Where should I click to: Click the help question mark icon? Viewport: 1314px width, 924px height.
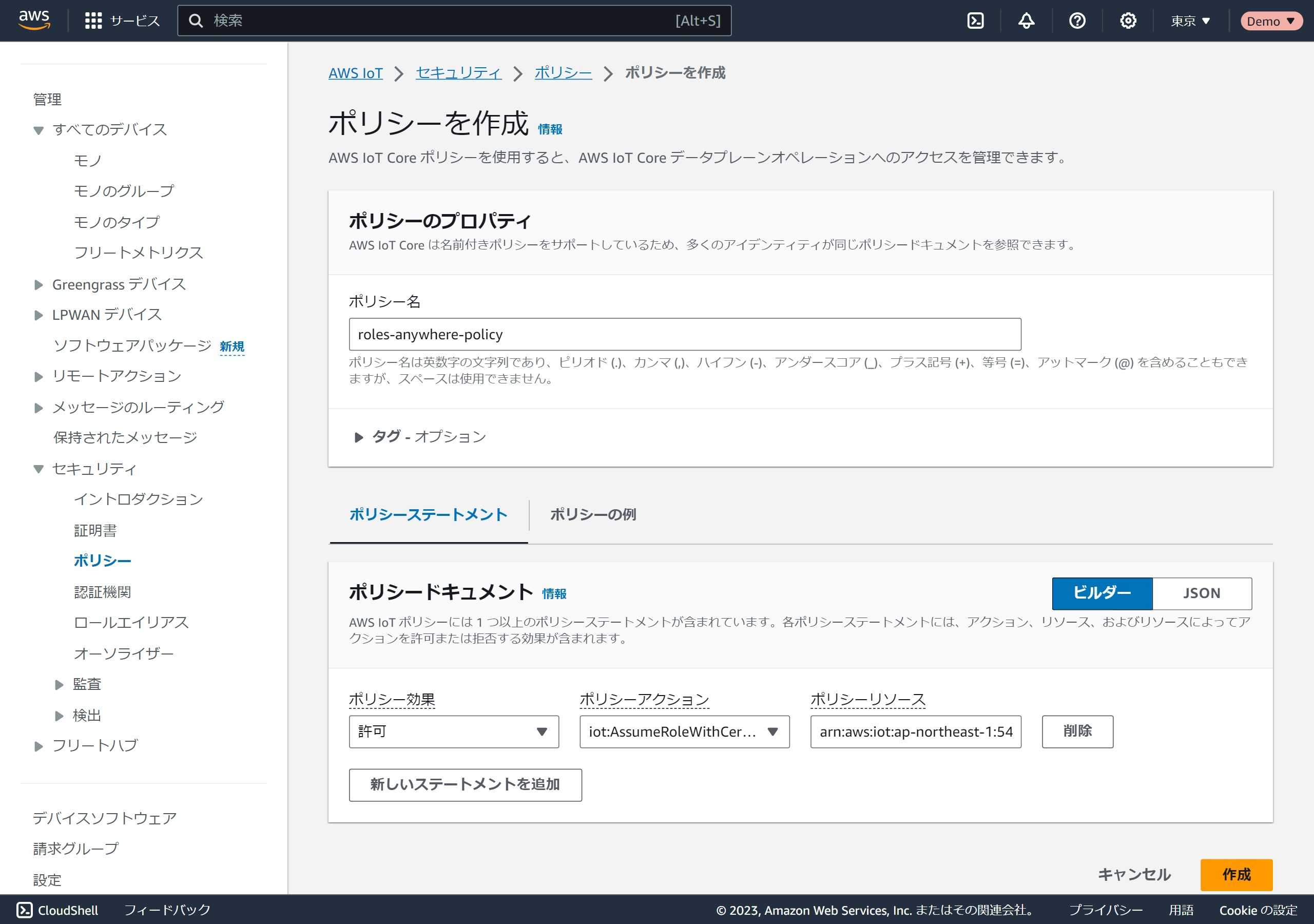(x=1077, y=21)
